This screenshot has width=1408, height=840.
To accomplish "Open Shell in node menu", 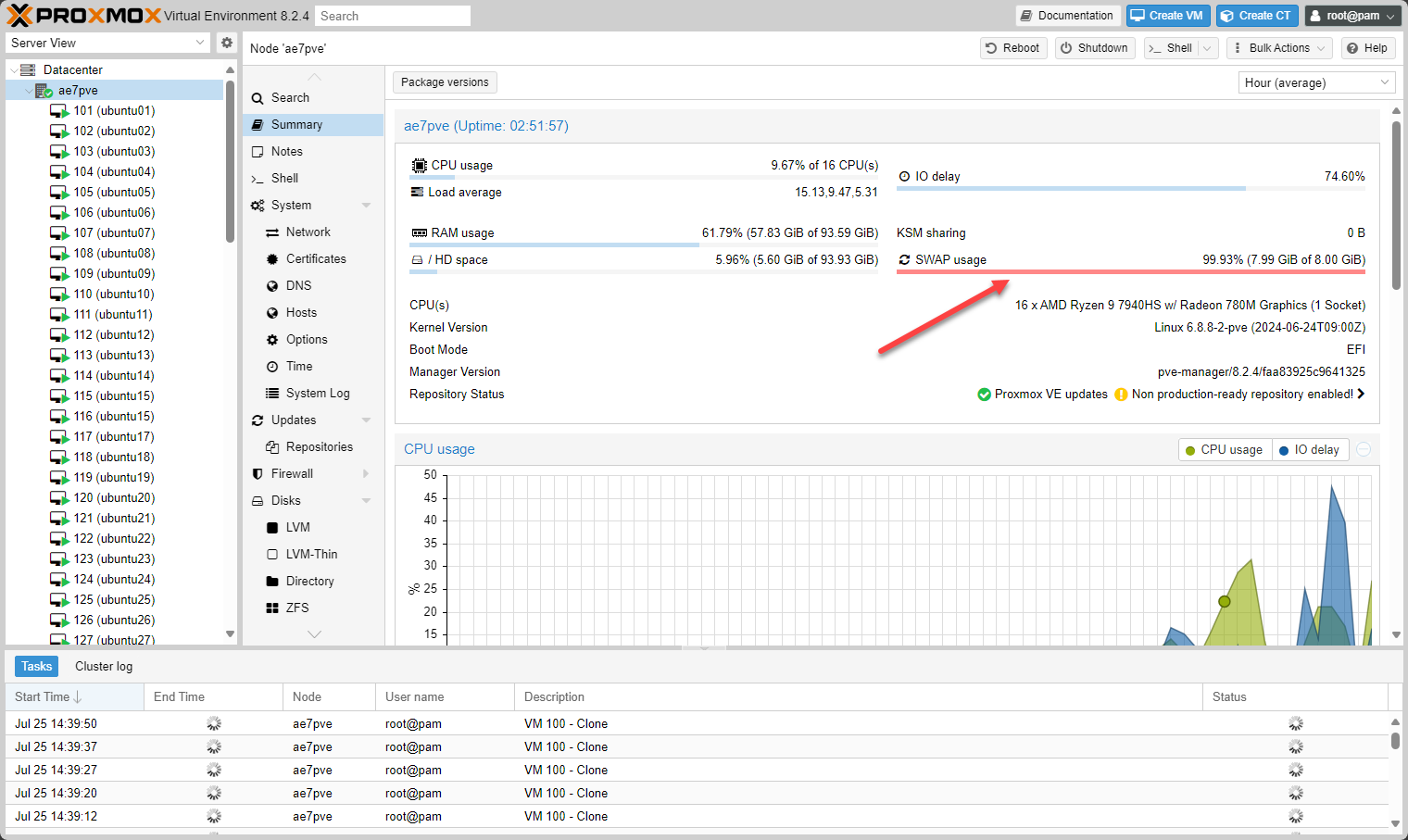I will point(313,179).
